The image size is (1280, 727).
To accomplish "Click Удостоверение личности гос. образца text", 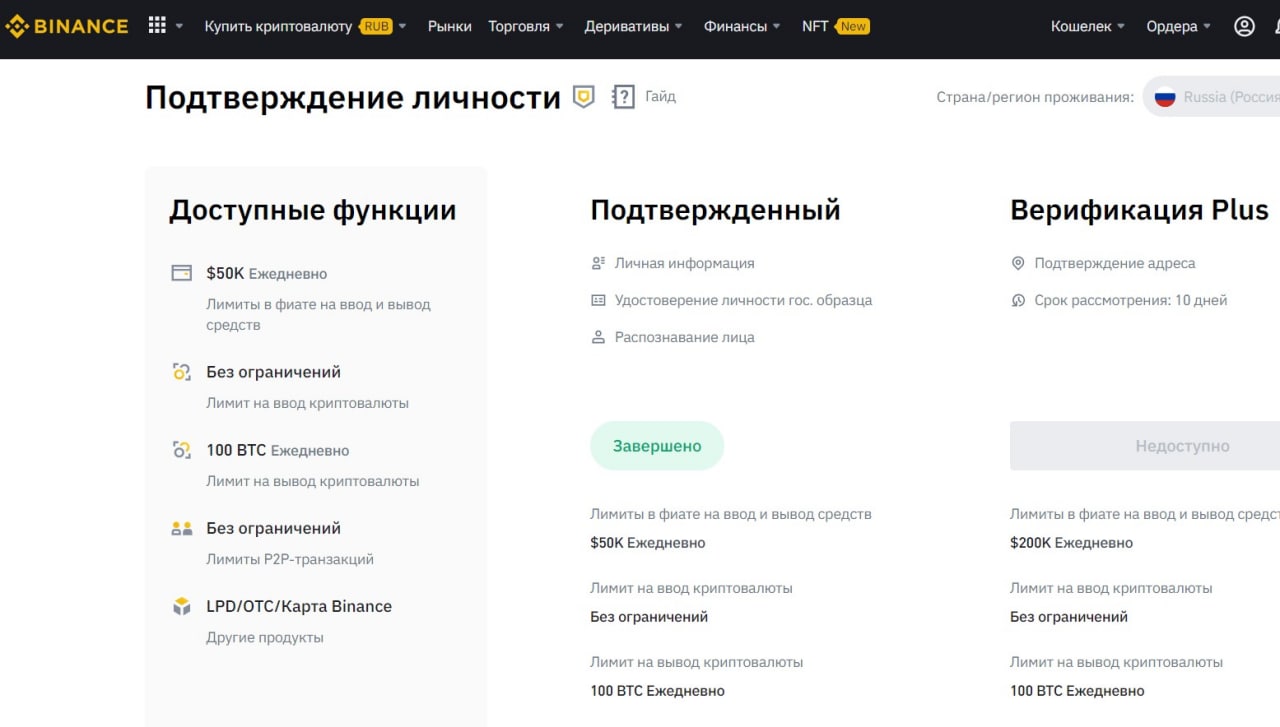I will click(744, 300).
